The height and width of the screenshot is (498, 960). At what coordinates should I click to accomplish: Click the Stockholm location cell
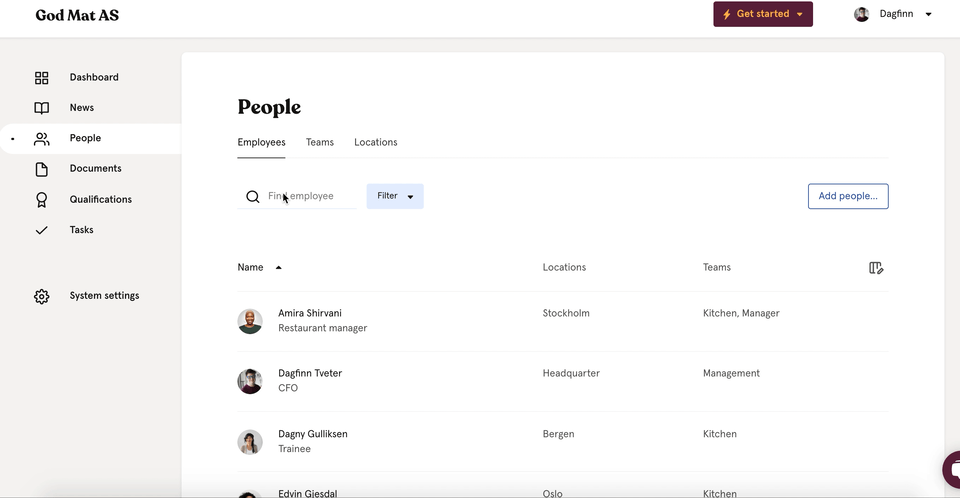tap(566, 313)
